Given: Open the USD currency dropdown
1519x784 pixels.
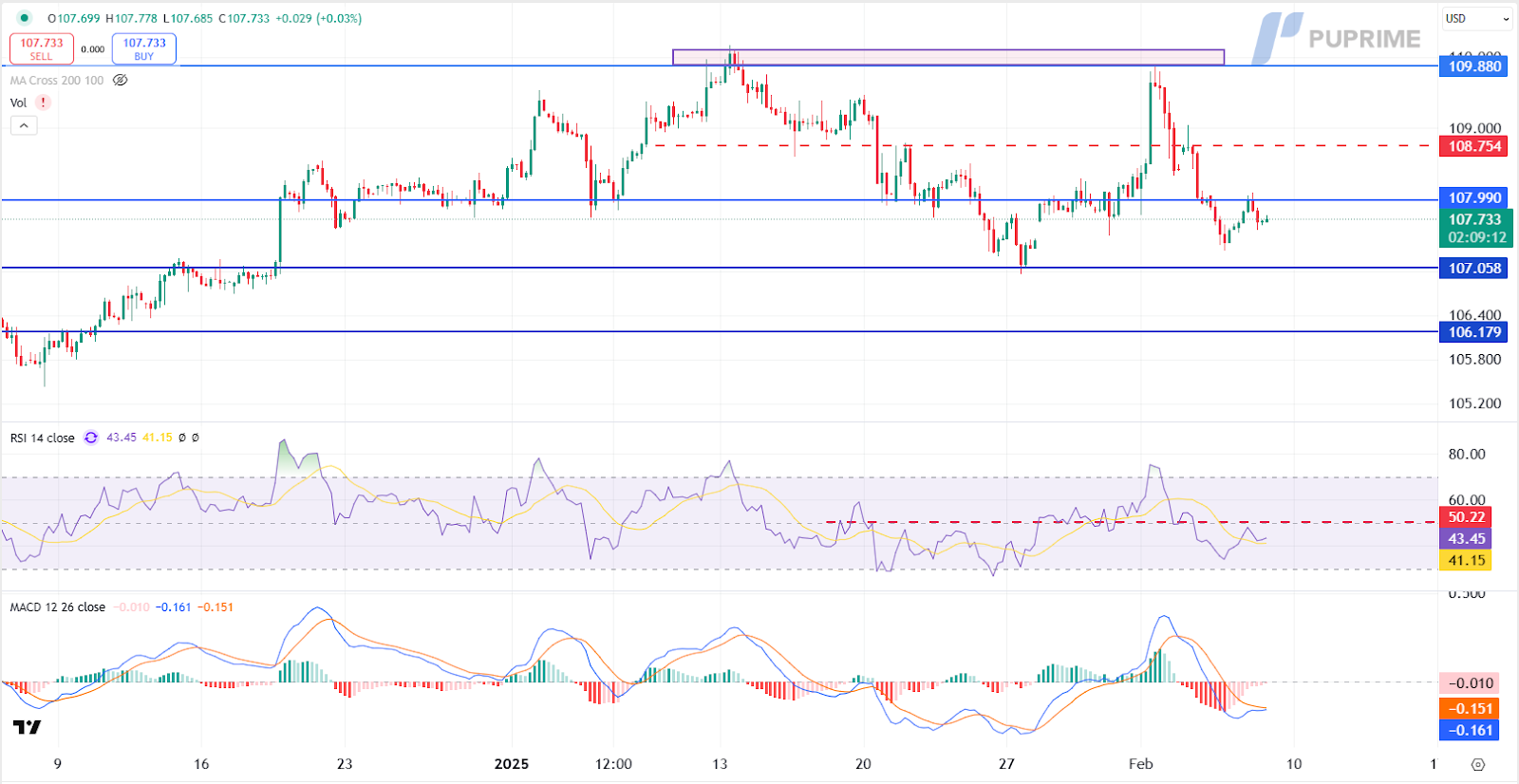Looking at the screenshot, I should click(x=1477, y=18).
